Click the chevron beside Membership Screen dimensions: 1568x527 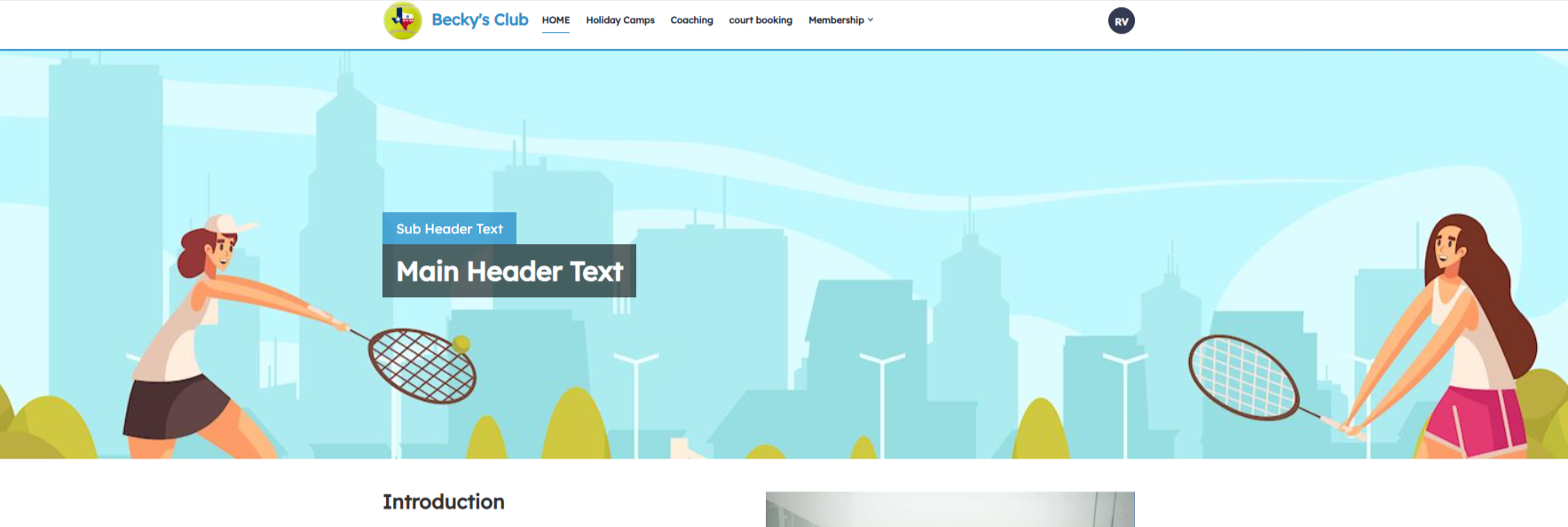click(871, 20)
